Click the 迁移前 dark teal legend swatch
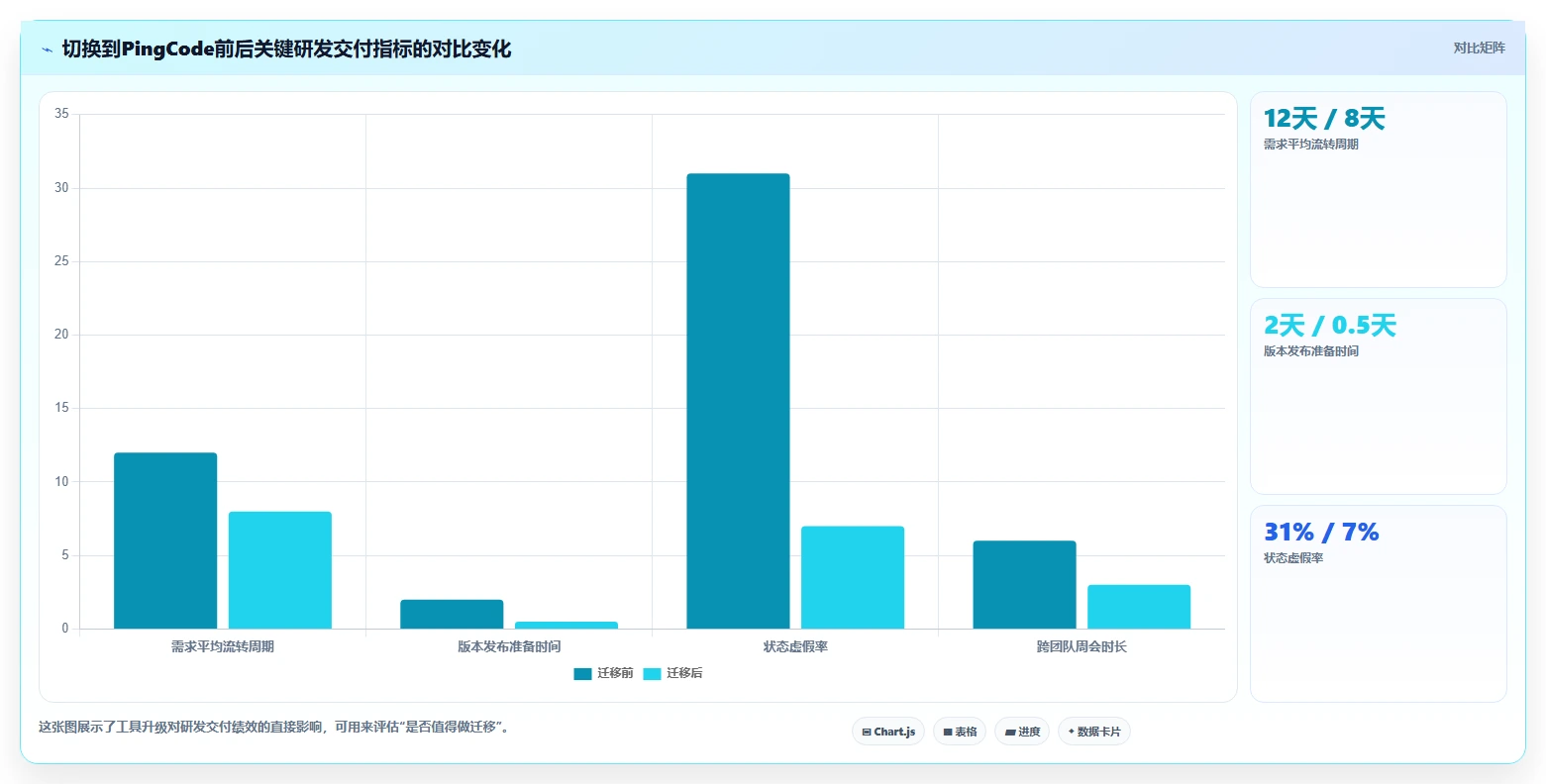Image resolution: width=1546 pixels, height=784 pixels. 582,674
